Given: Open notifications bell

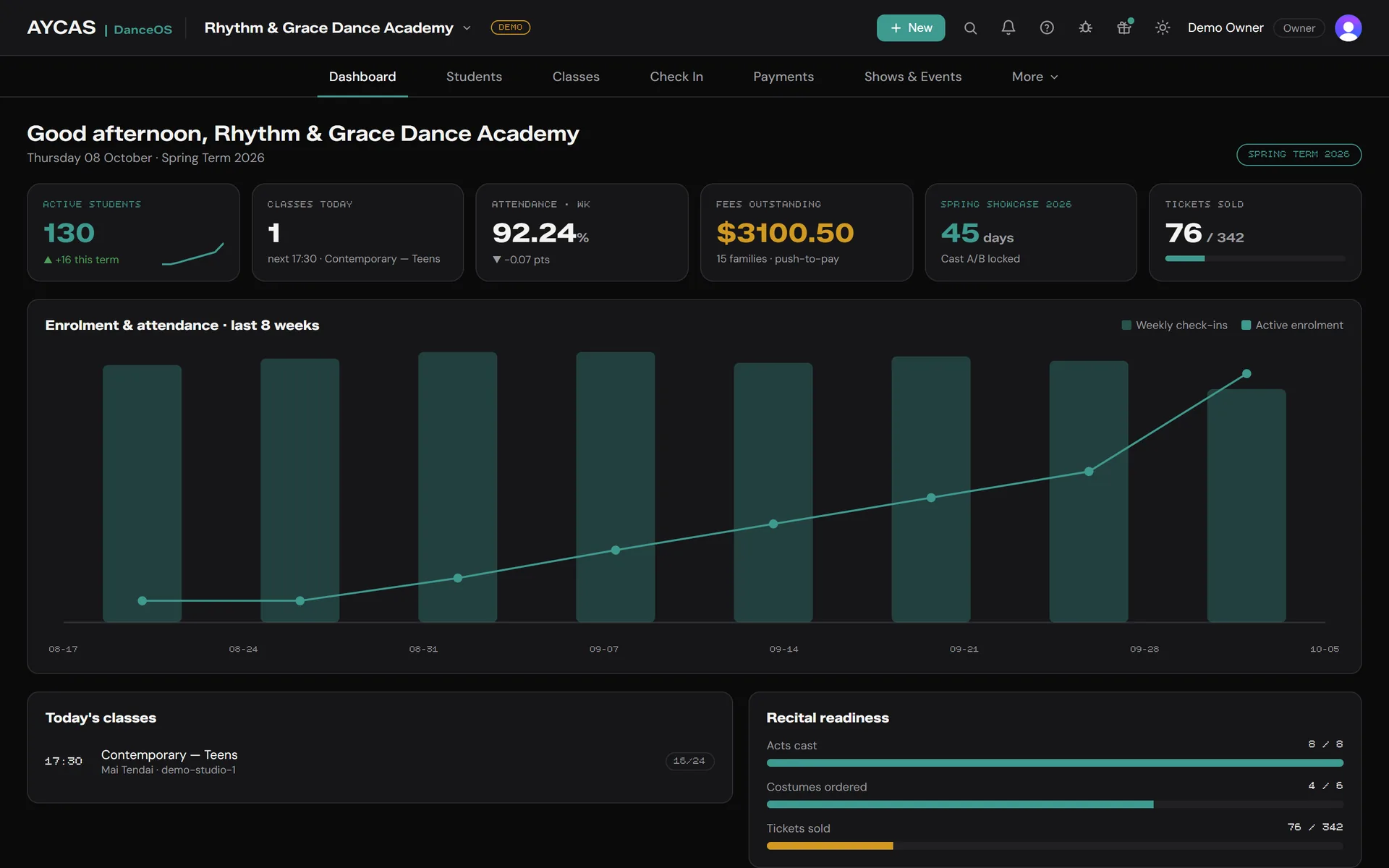Looking at the screenshot, I should coord(1008,28).
